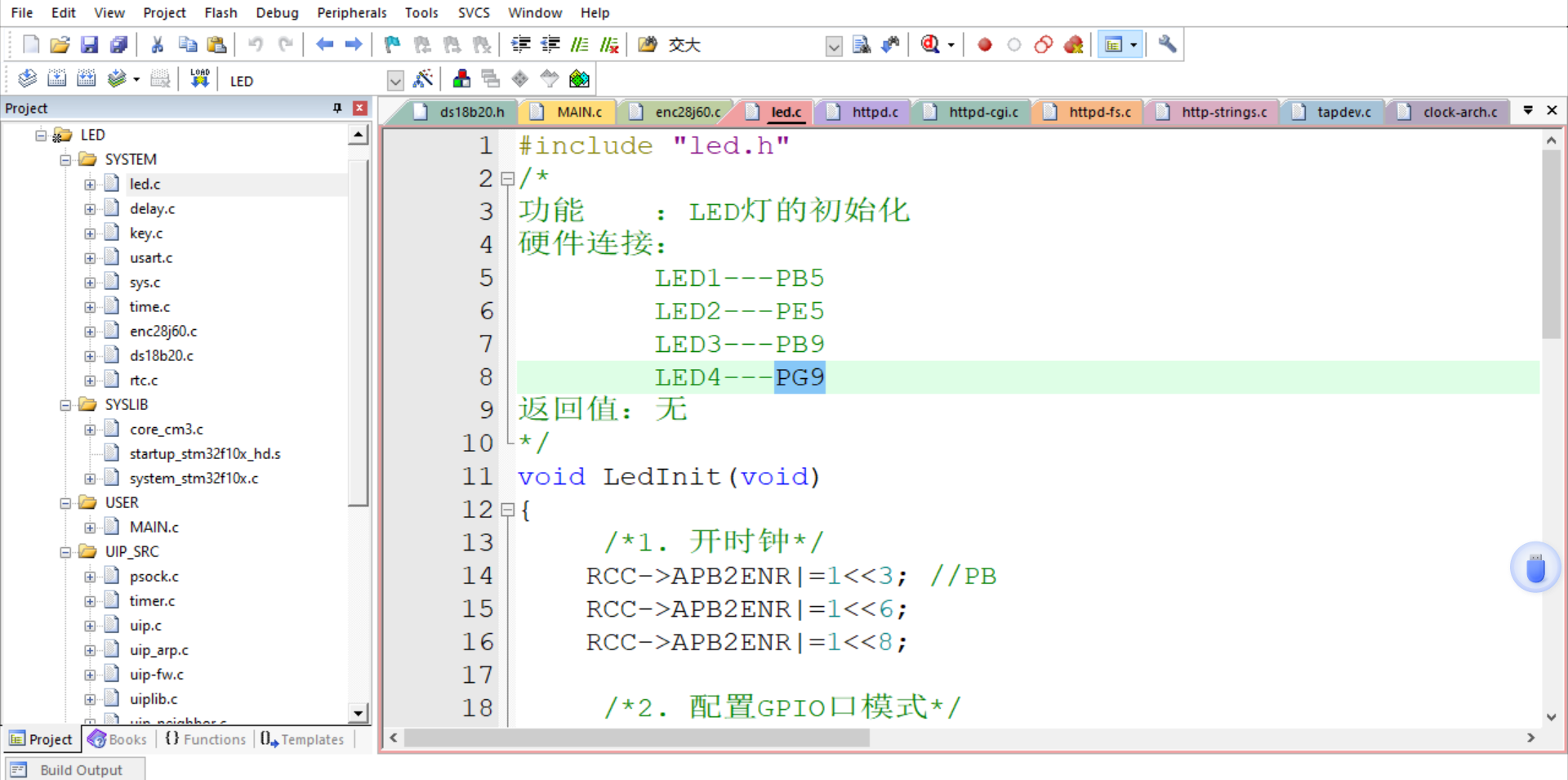This screenshot has width=1568, height=780.
Task: Open the Find in Files icon
Action: coord(862,45)
